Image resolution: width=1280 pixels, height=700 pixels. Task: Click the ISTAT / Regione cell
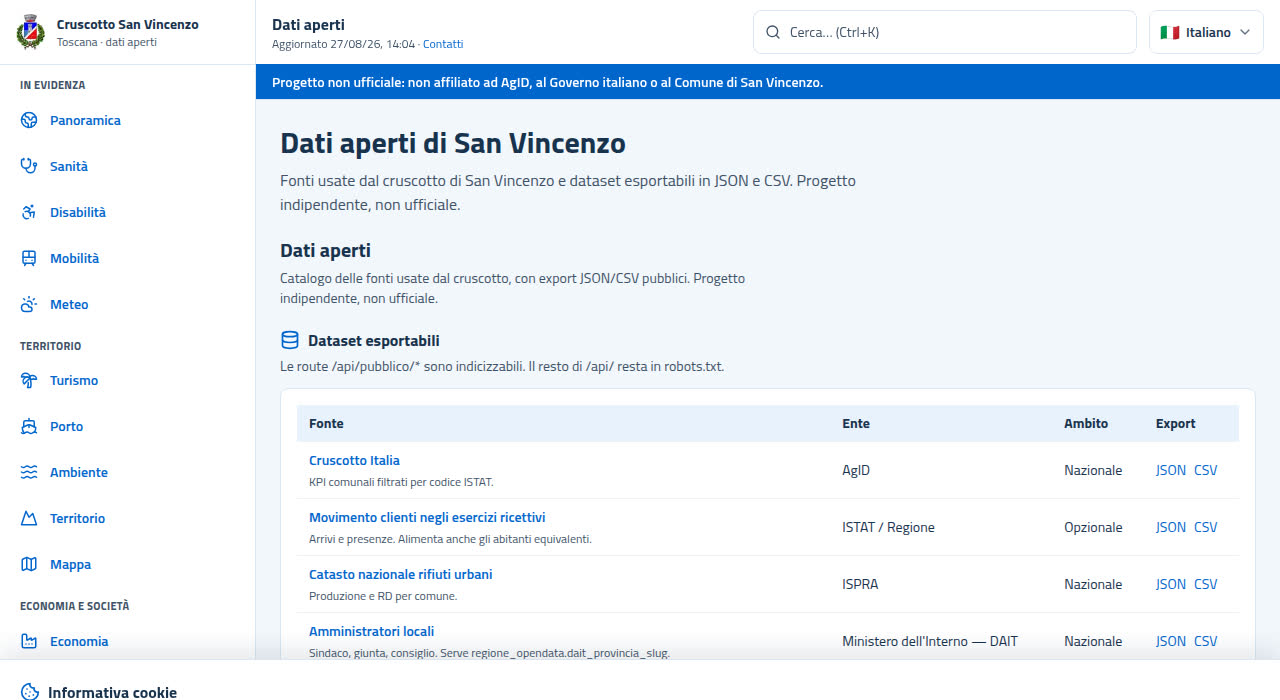(888, 527)
